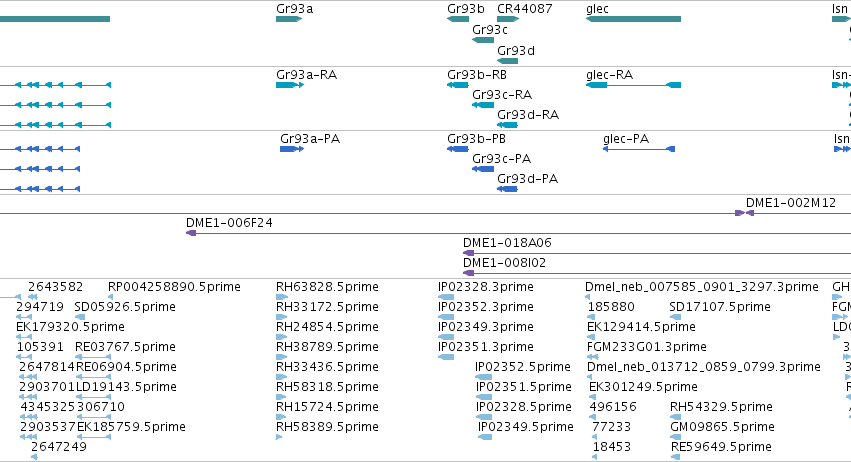Screen dimensions: 851x462
Task: Open the Gr93d-RA transcript label
Action: tap(528, 115)
